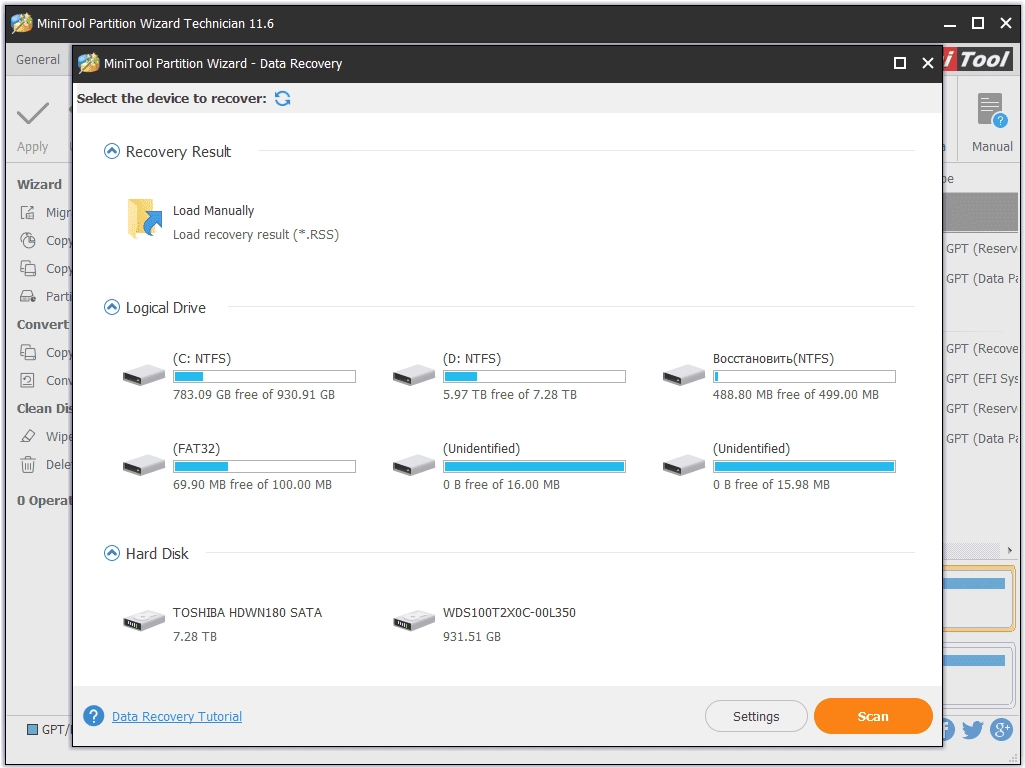Click the Data Recovery Tutorial help icon

(x=93, y=716)
